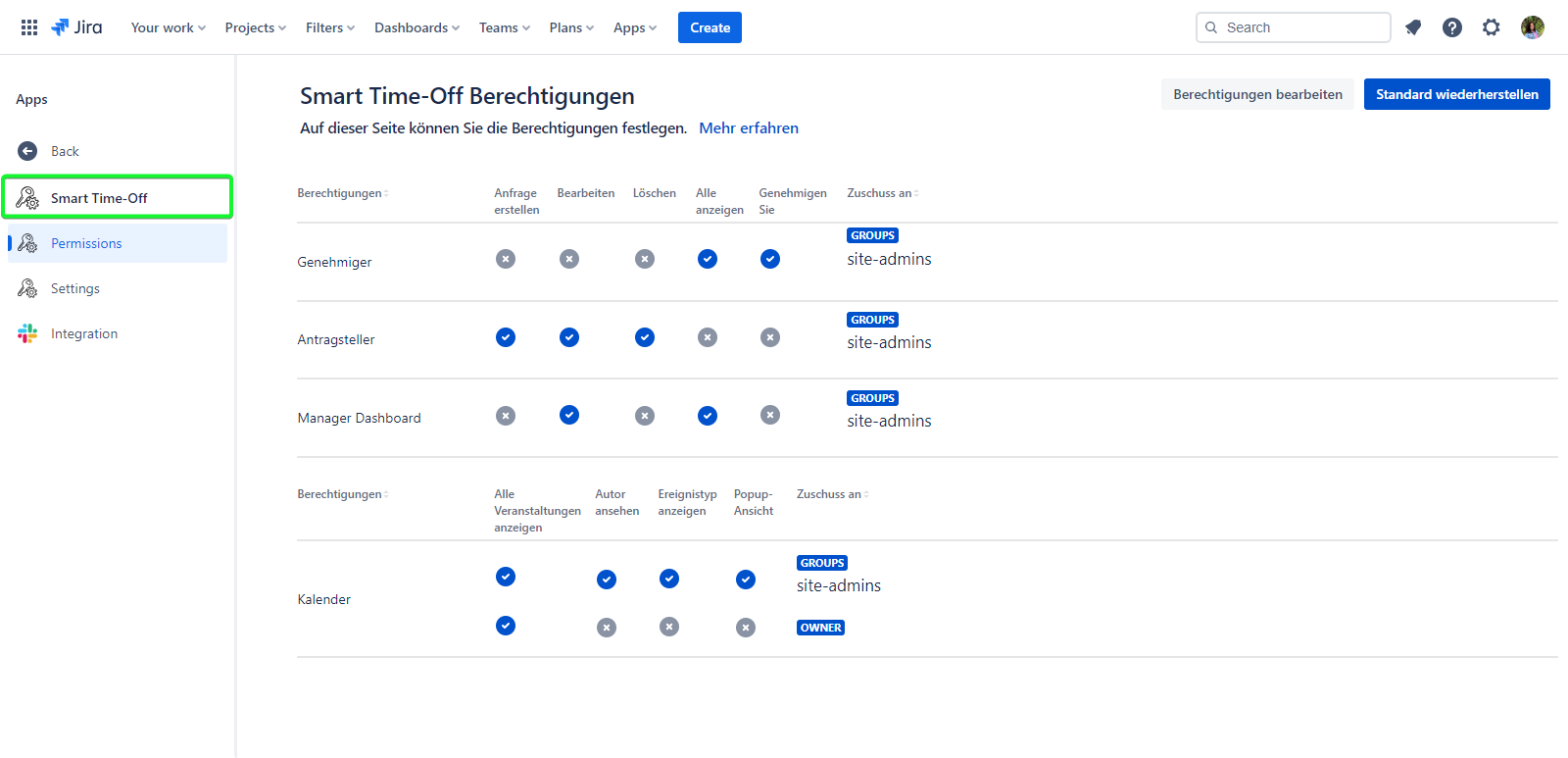Toggle Manager Dashboard's Genehmigen Sie permission
Viewport: 1568px width, 758px height.
coord(770,416)
